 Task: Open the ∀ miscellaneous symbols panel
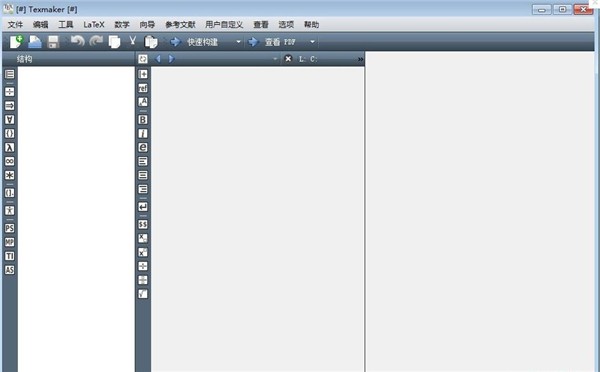10,119
